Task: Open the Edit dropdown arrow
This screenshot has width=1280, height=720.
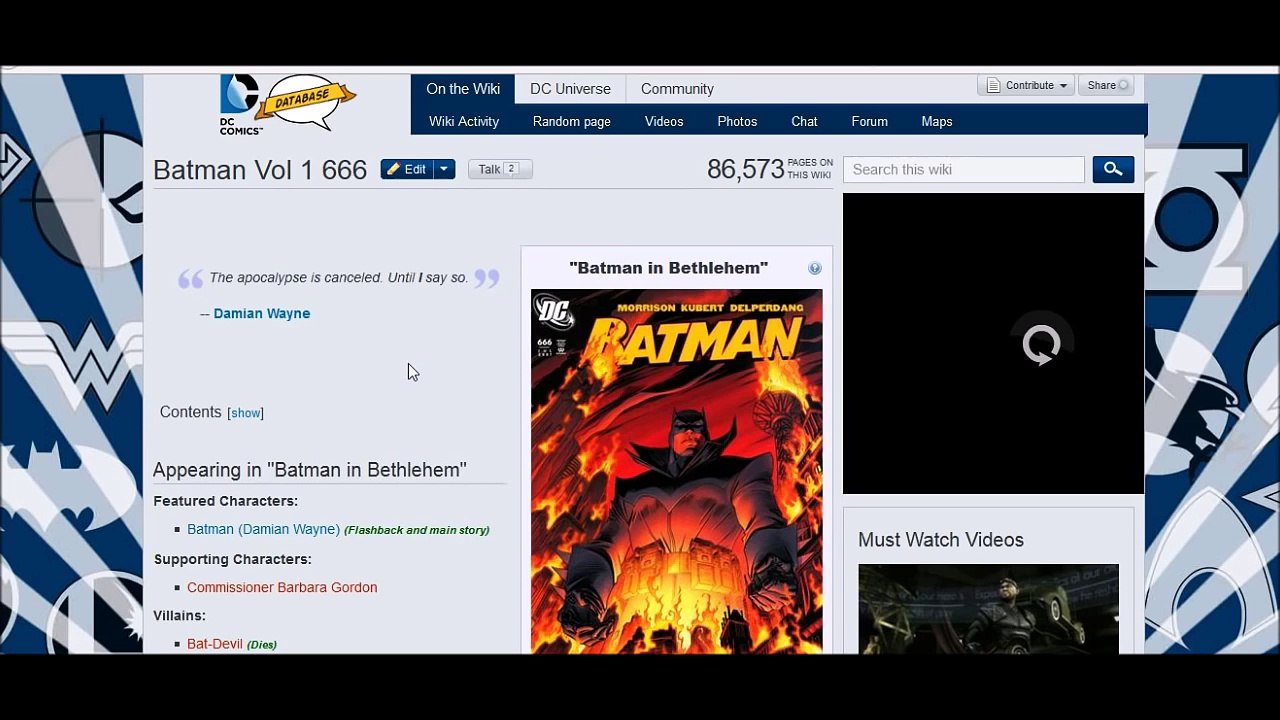Action: point(444,169)
